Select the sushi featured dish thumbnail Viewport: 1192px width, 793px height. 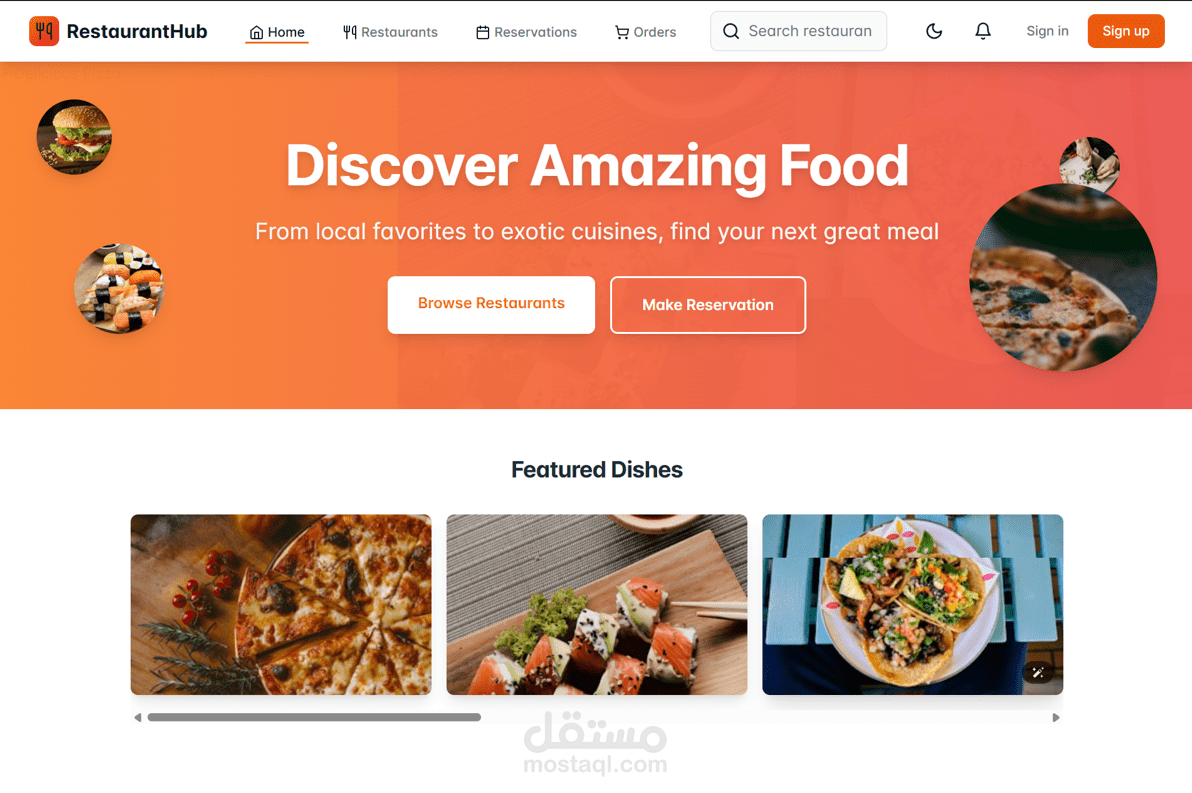click(x=597, y=604)
